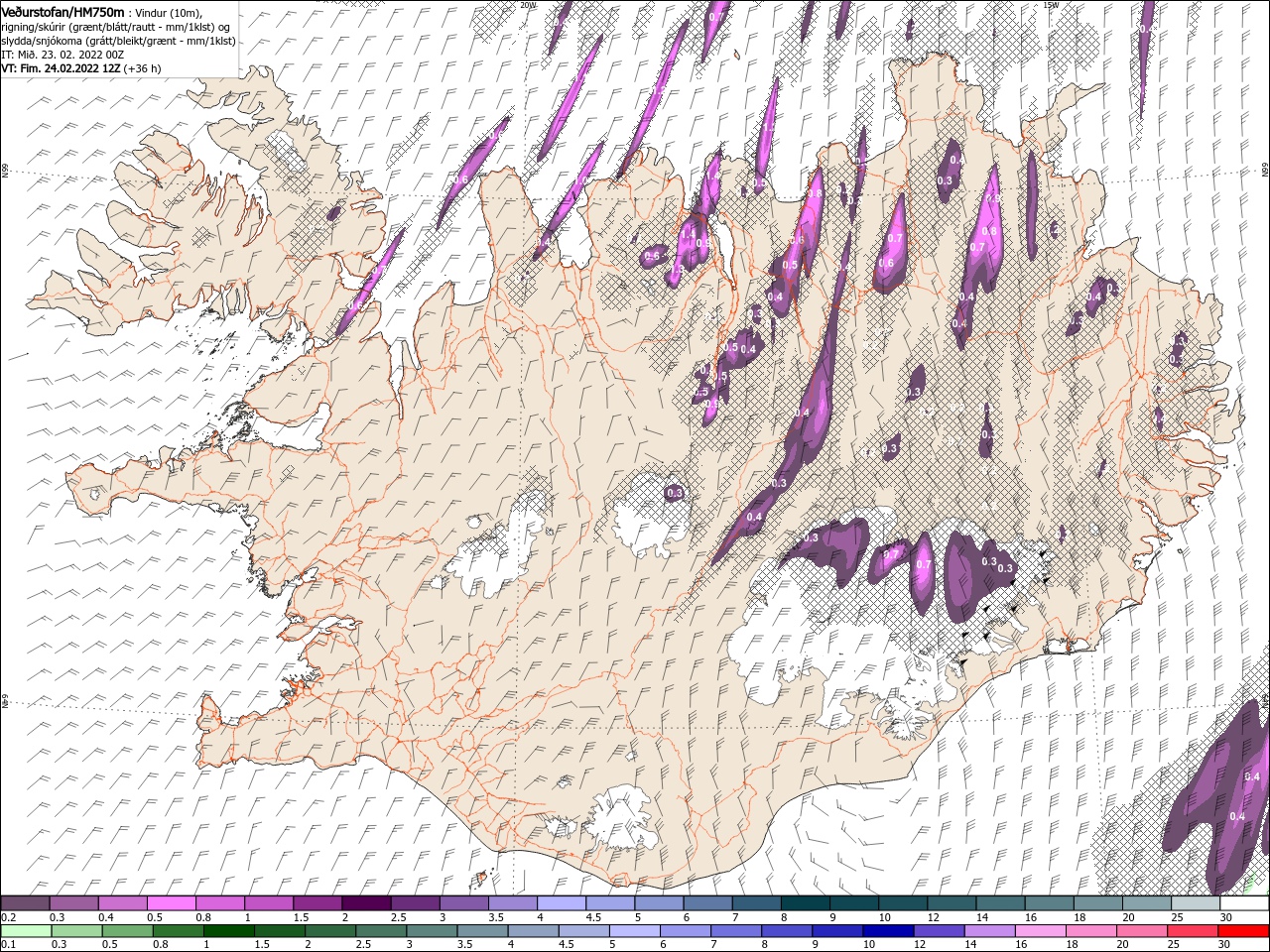This screenshot has height=952, width=1270.
Task: Click the '(+36 h)' forecast offset text
Action: point(143,68)
